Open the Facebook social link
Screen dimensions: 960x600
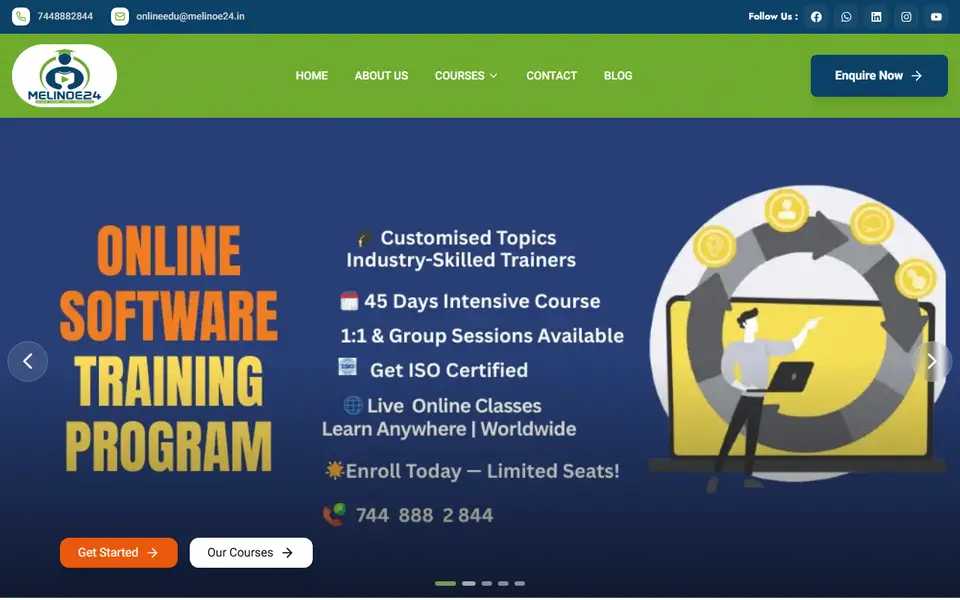pyautogui.click(x=816, y=17)
